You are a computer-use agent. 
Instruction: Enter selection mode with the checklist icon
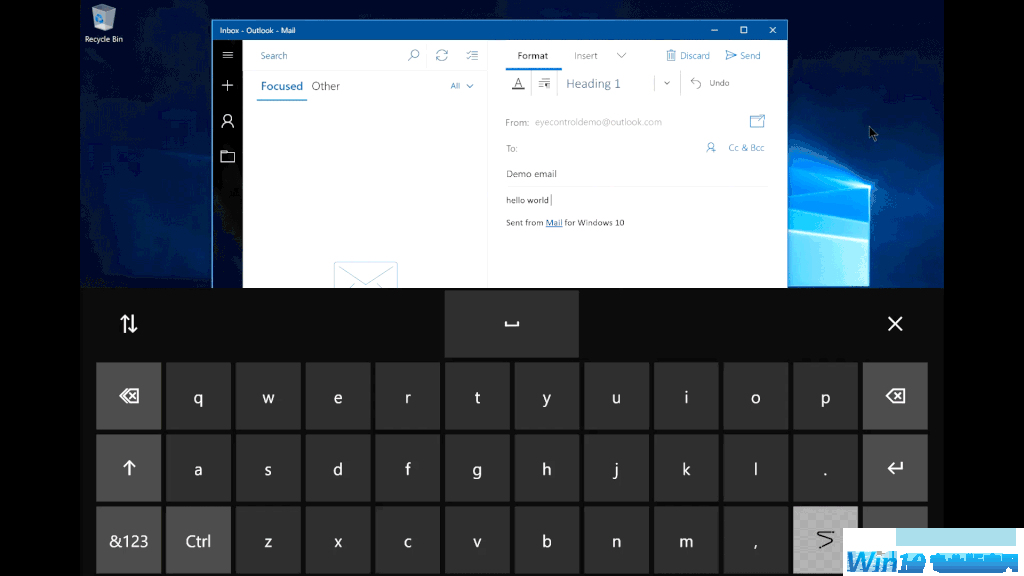[x=472, y=56]
